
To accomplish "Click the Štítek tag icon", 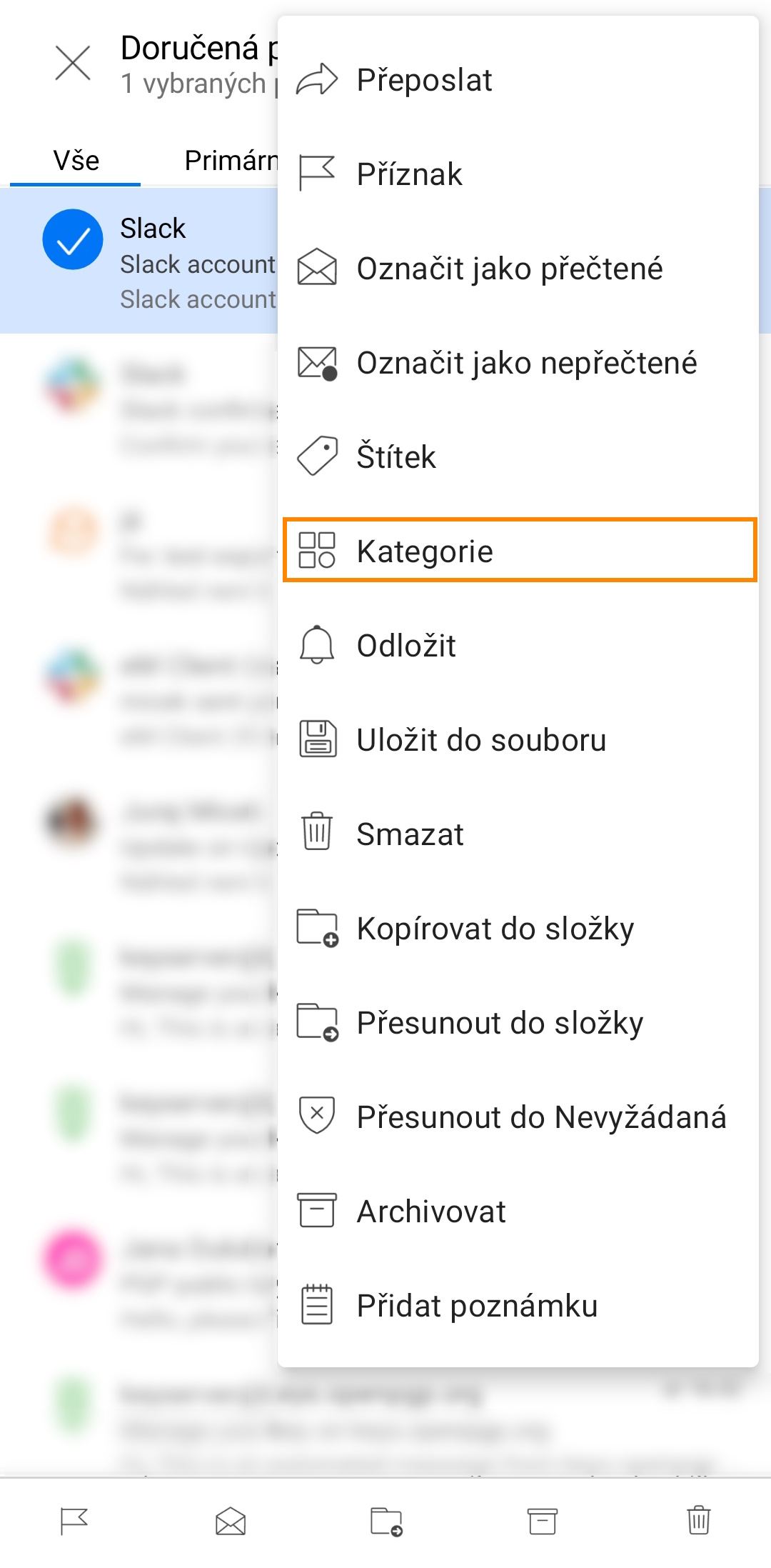I will [x=317, y=456].
